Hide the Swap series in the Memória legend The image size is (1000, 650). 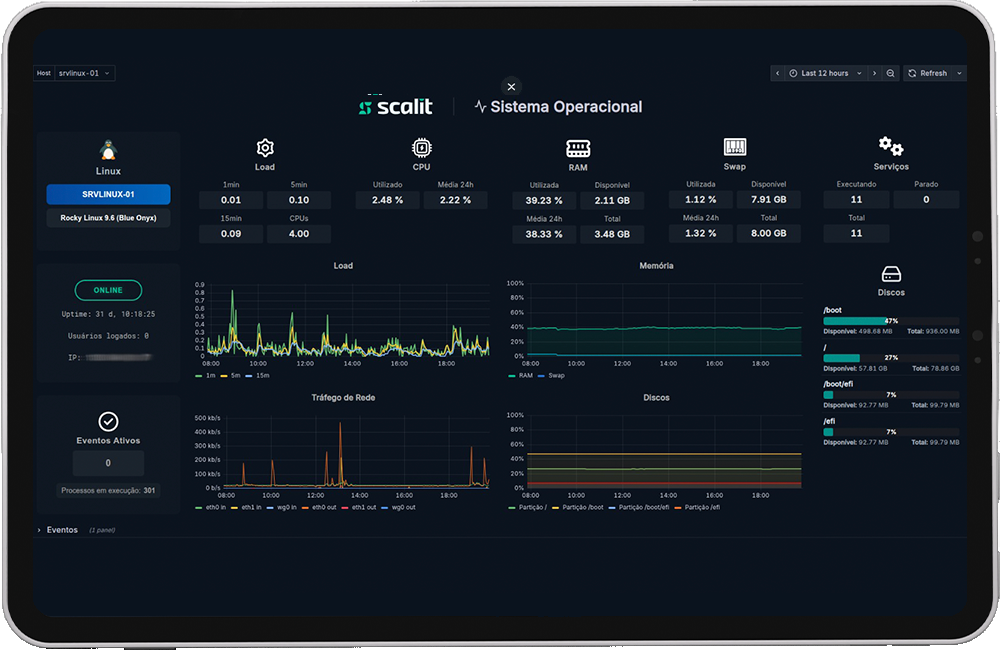(558, 375)
